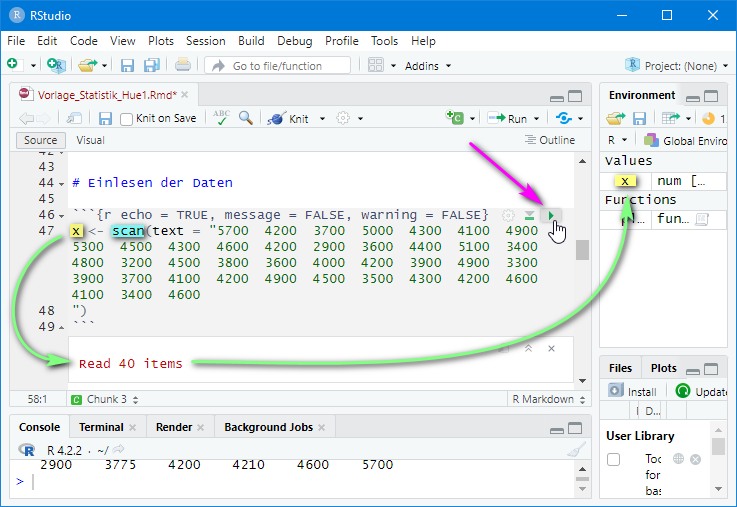Screen dimensions: 737x507
Task: View function source in Environment row
Action: (x=702, y=219)
